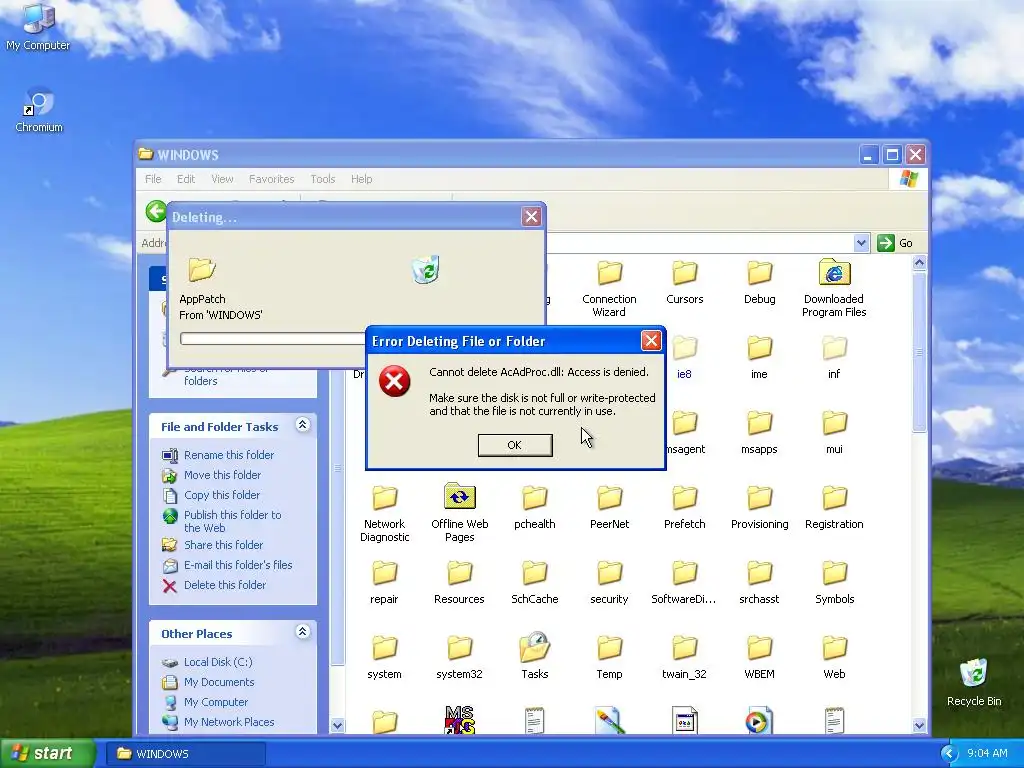Open the View menu
This screenshot has height=768, width=1024.
coord(222,179)
